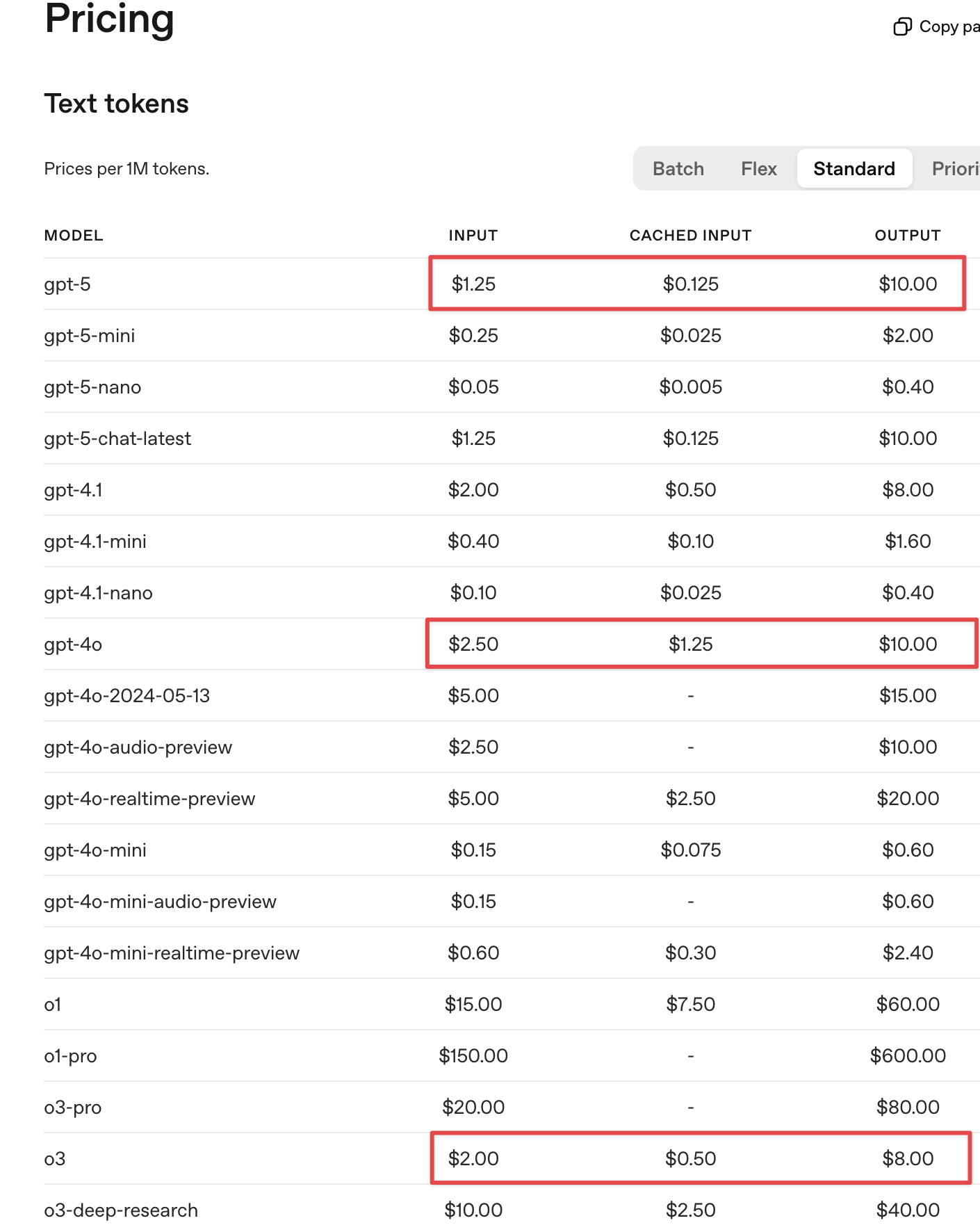Select the gpt-5-chat-latest model name

click(117, 439)
